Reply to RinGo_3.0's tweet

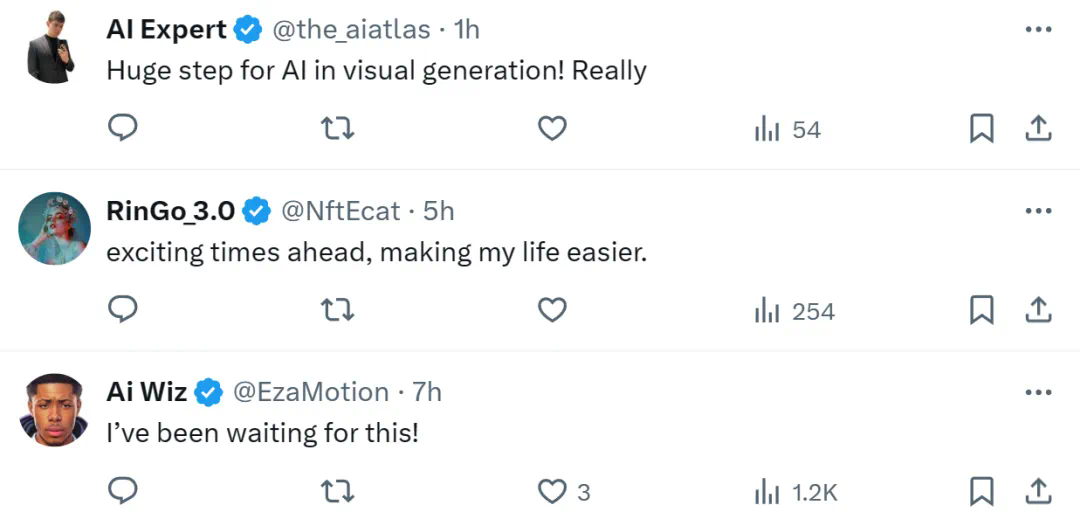pyautogui.click(x=122, y=311)
